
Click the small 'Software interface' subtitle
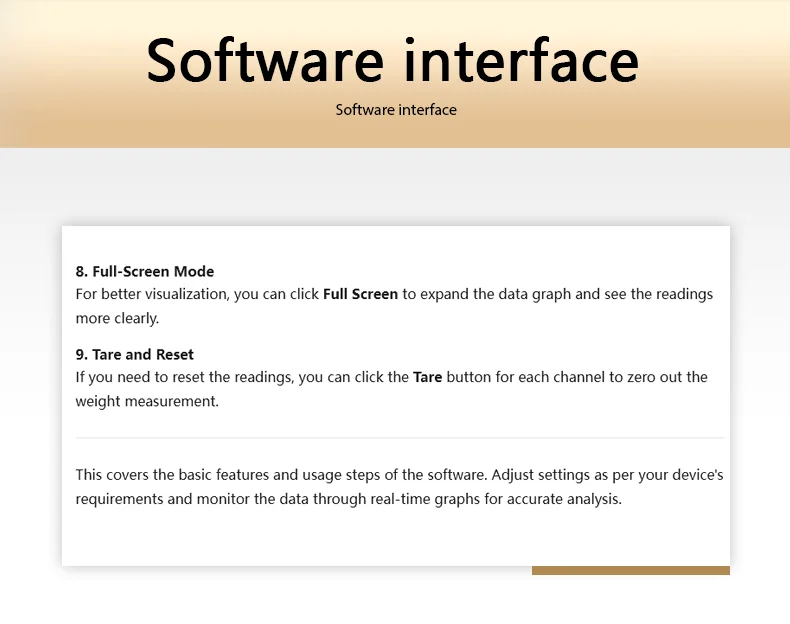point(396,110)
